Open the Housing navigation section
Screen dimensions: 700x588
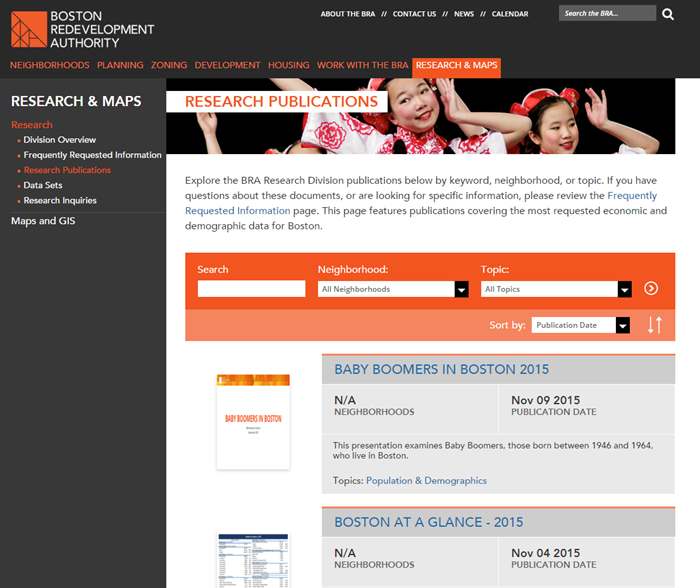tap(288, 66)
